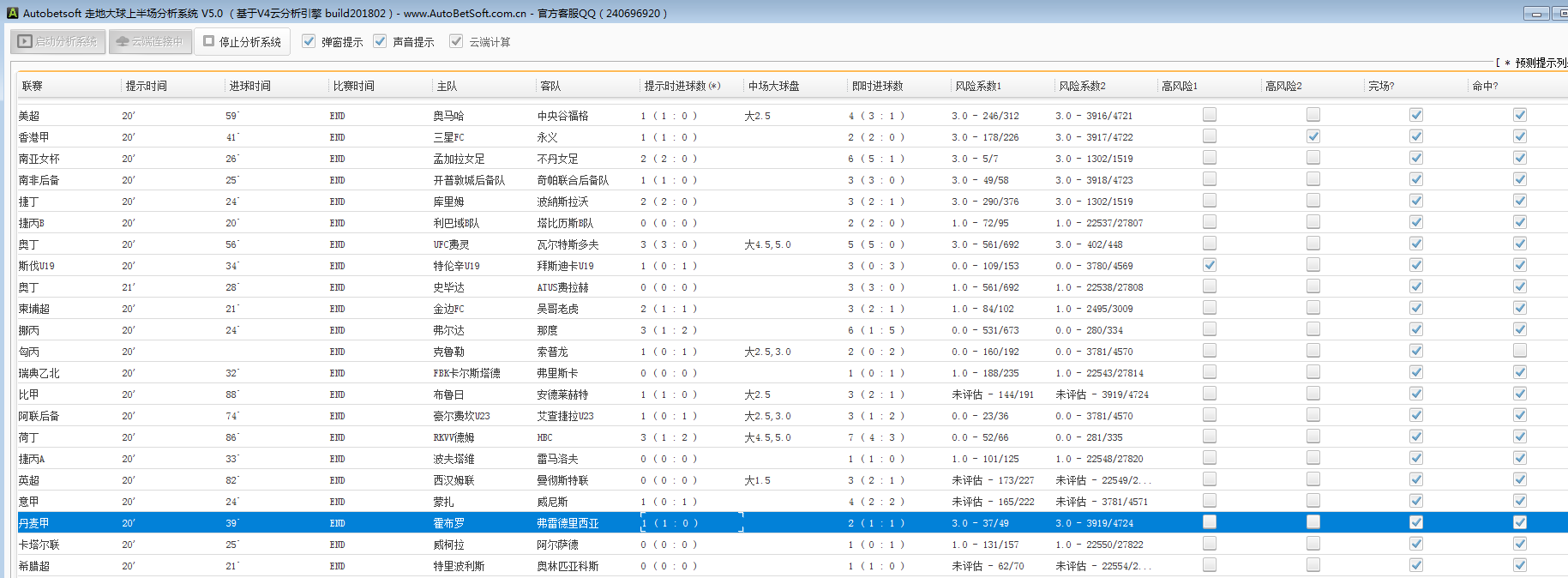
Task: Click the 提示时间 column header
Action: pos(147,86)
